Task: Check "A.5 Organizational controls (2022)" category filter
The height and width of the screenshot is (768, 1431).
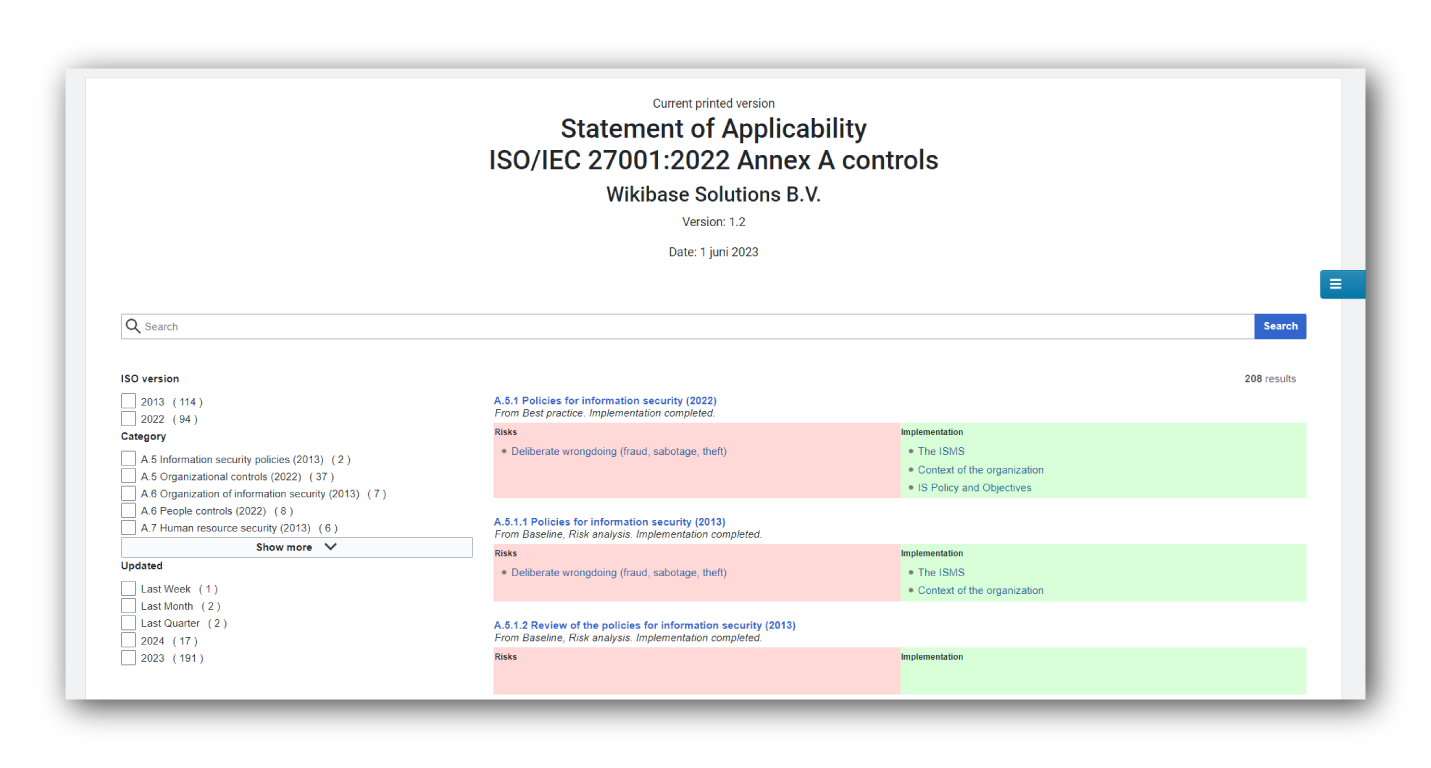Action: (x=128, y=476)
